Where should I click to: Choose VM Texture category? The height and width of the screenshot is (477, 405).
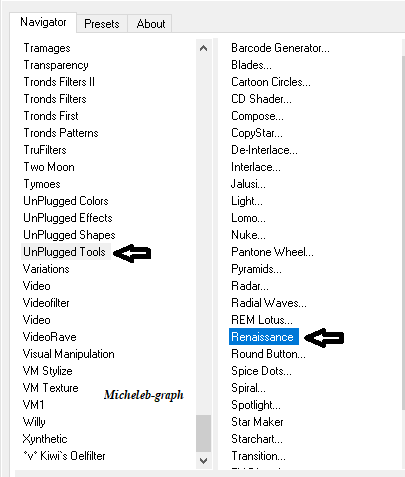tap(50, 388)
